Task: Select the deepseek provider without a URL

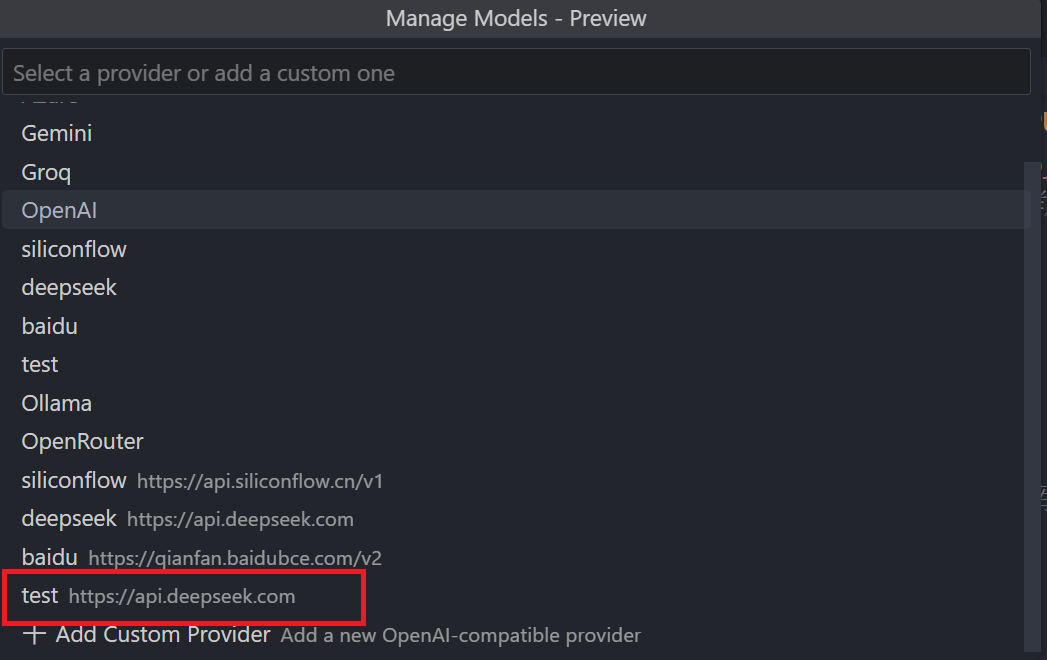Action: (69, 287)
